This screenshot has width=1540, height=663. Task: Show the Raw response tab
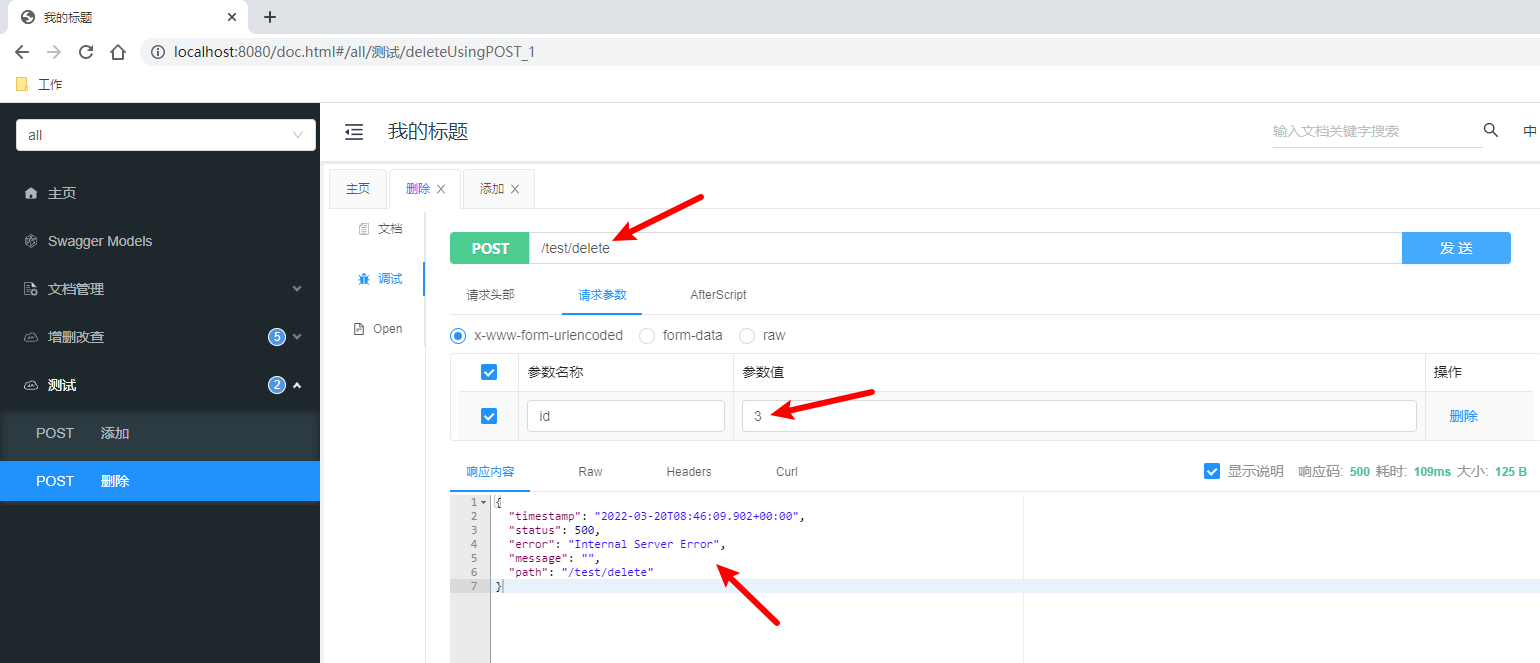click(590, 471)
